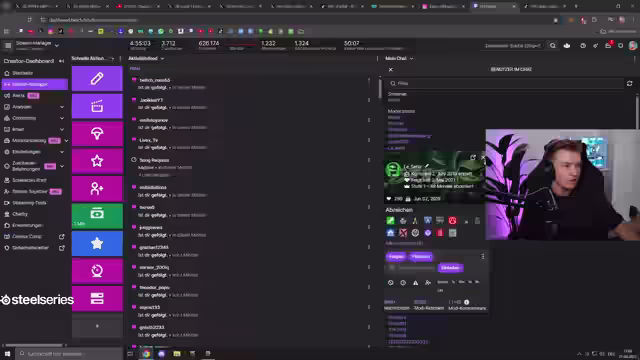Start a raid with the parachute tile

click(x=97, y=133)
